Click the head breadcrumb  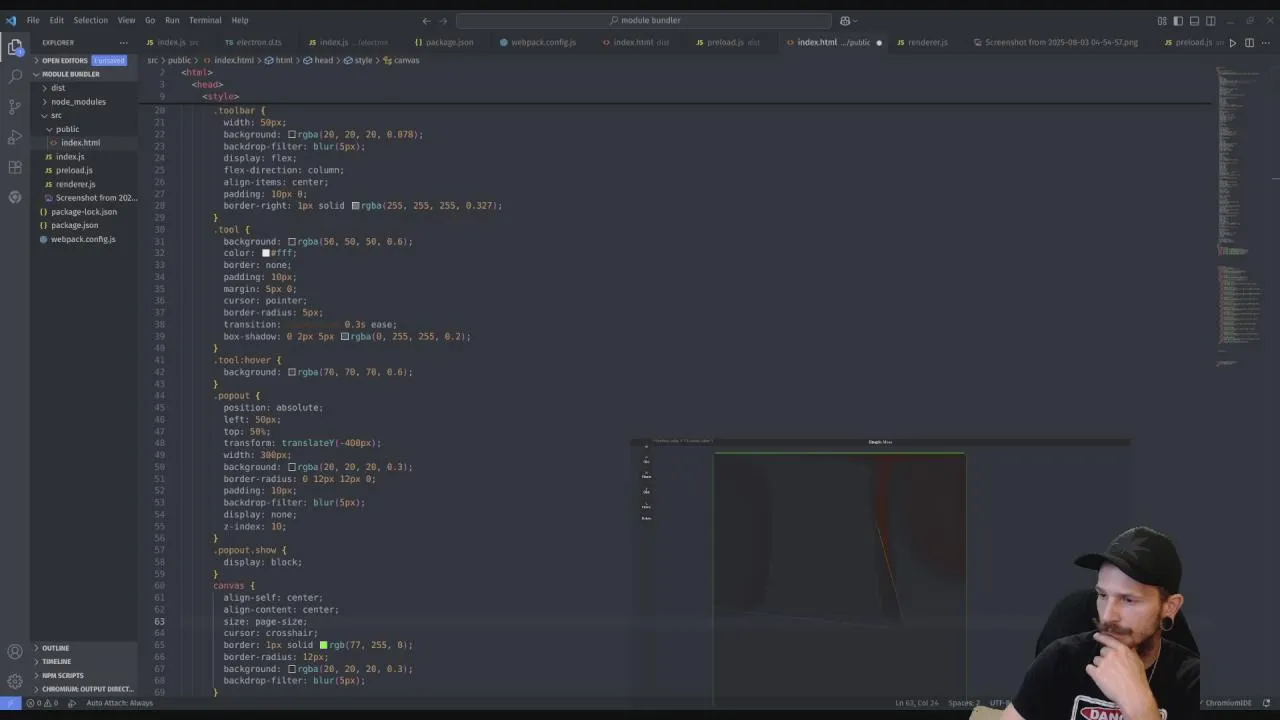point(323,60)
